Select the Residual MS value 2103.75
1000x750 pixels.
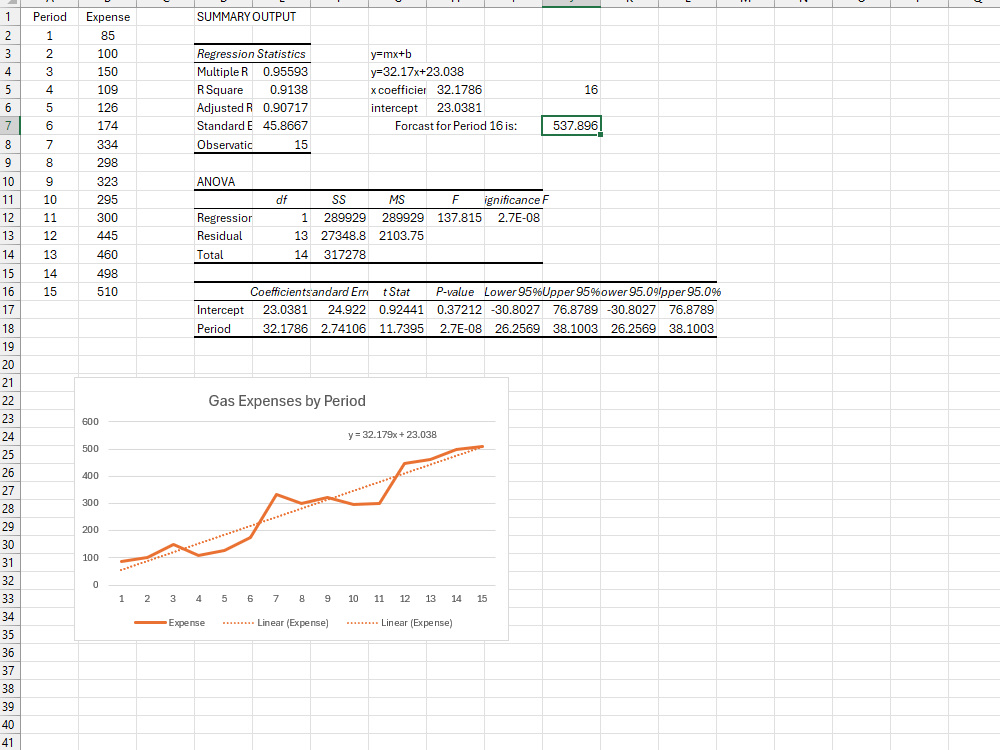[397, 235]
